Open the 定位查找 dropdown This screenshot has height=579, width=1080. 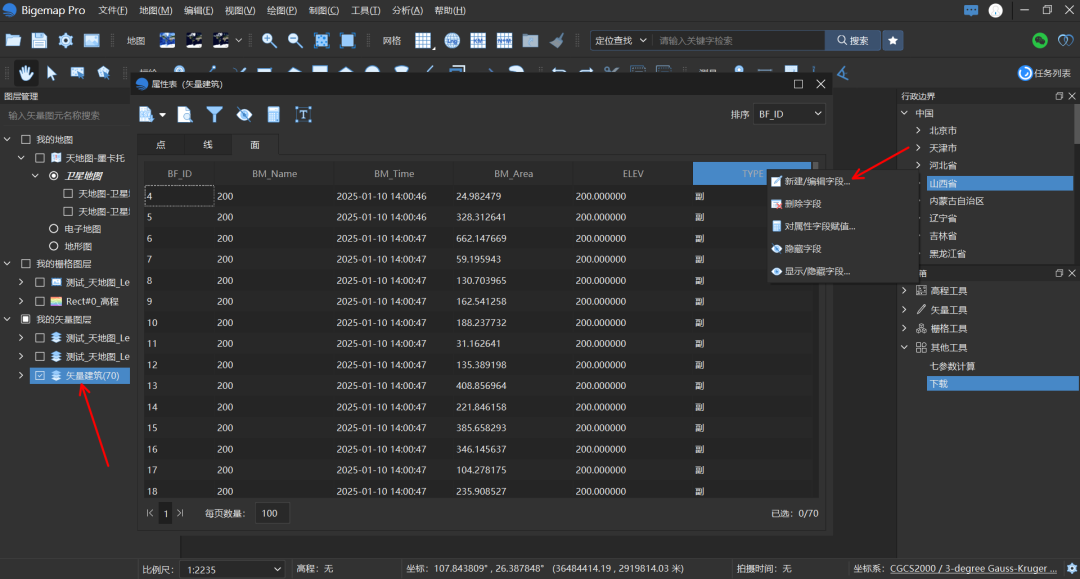(620, 41)
